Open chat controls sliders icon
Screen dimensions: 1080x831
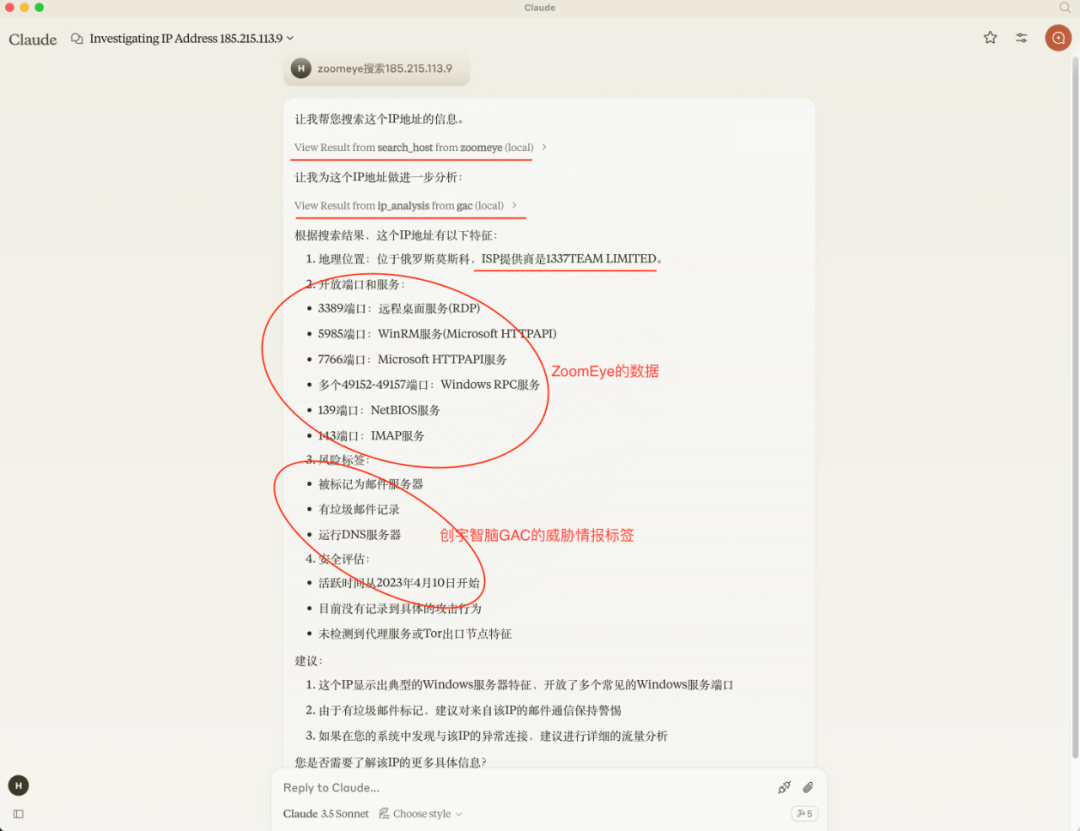[x=1021, y=38]
